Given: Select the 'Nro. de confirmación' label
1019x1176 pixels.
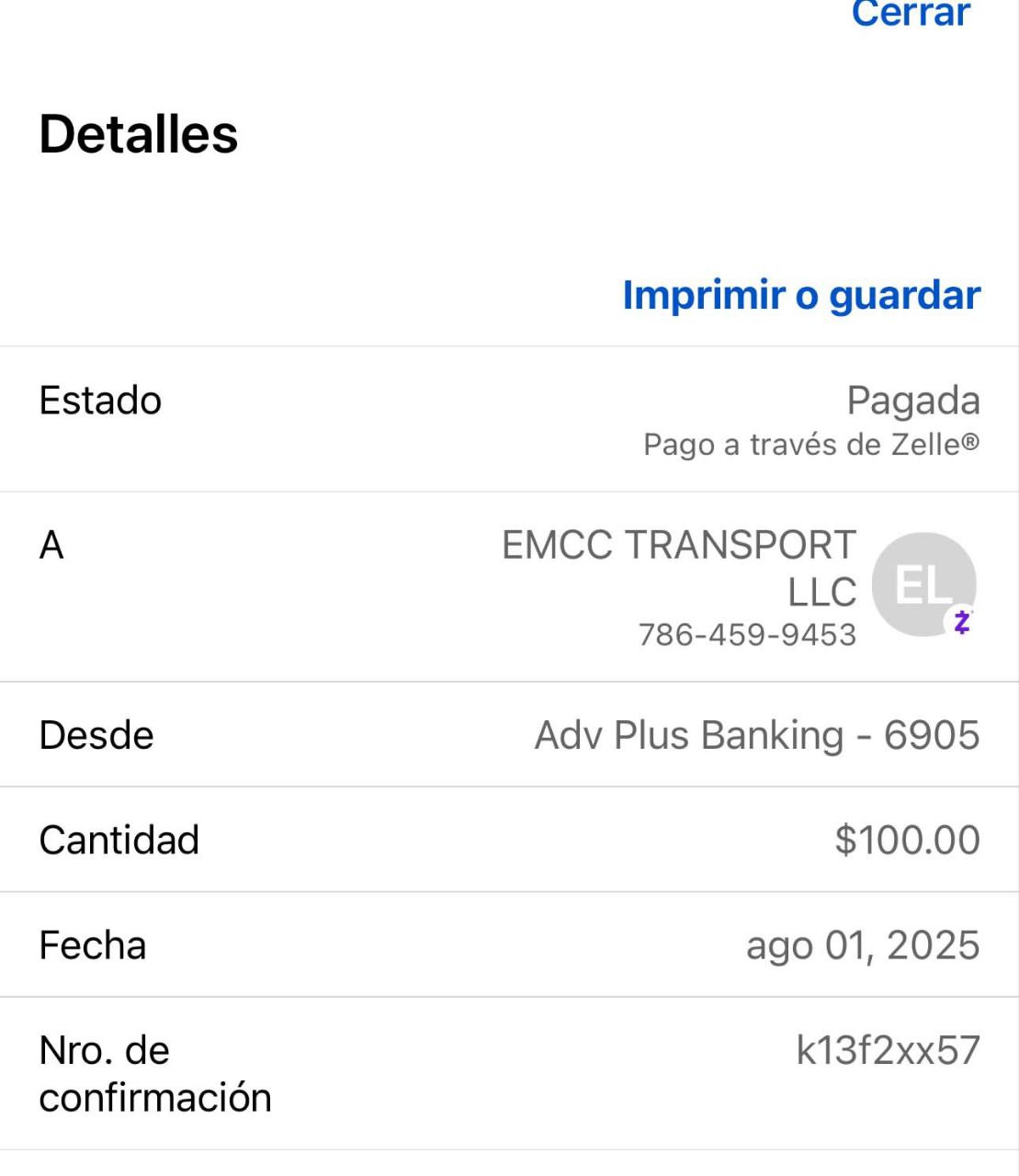Looking at the screenshot, I should pyautogui.click(x=154, y=1073).
